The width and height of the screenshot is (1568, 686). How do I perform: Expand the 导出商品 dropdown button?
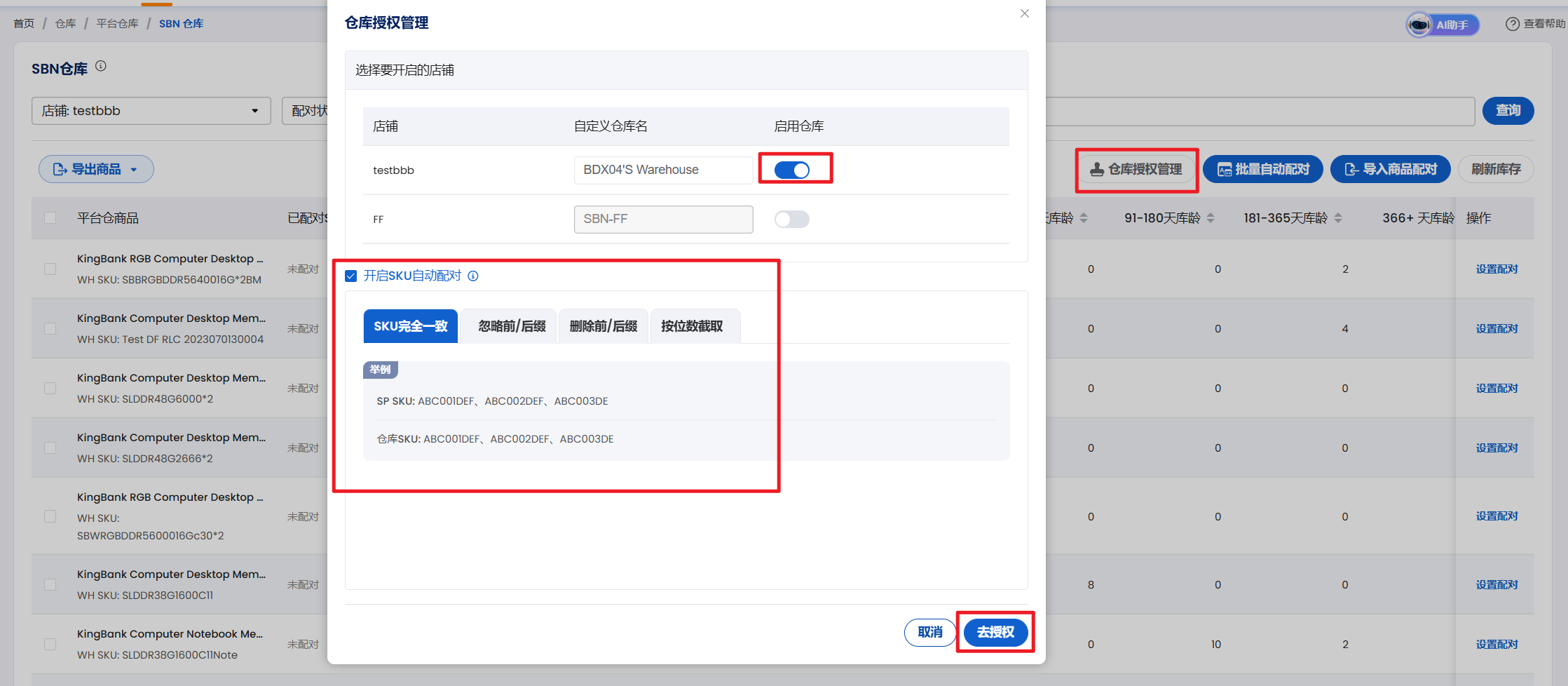pyautogui.click(x=96, y=169)
